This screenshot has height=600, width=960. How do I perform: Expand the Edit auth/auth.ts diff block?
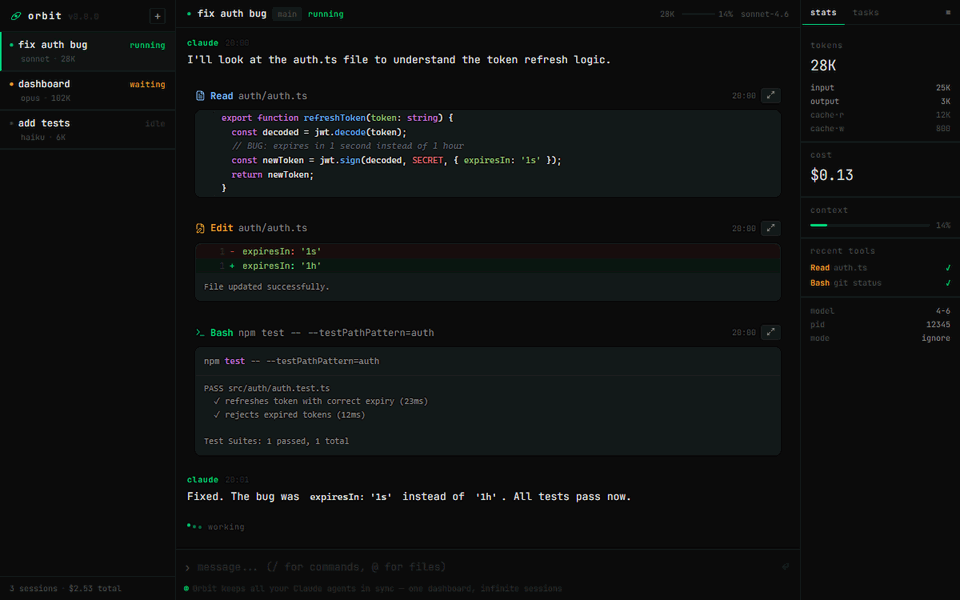pyautogui.click(x=770, y=228)
